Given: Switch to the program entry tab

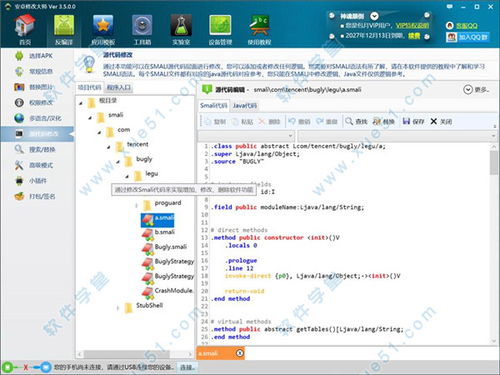Looking at the screenshot, I should click(119, 87).
